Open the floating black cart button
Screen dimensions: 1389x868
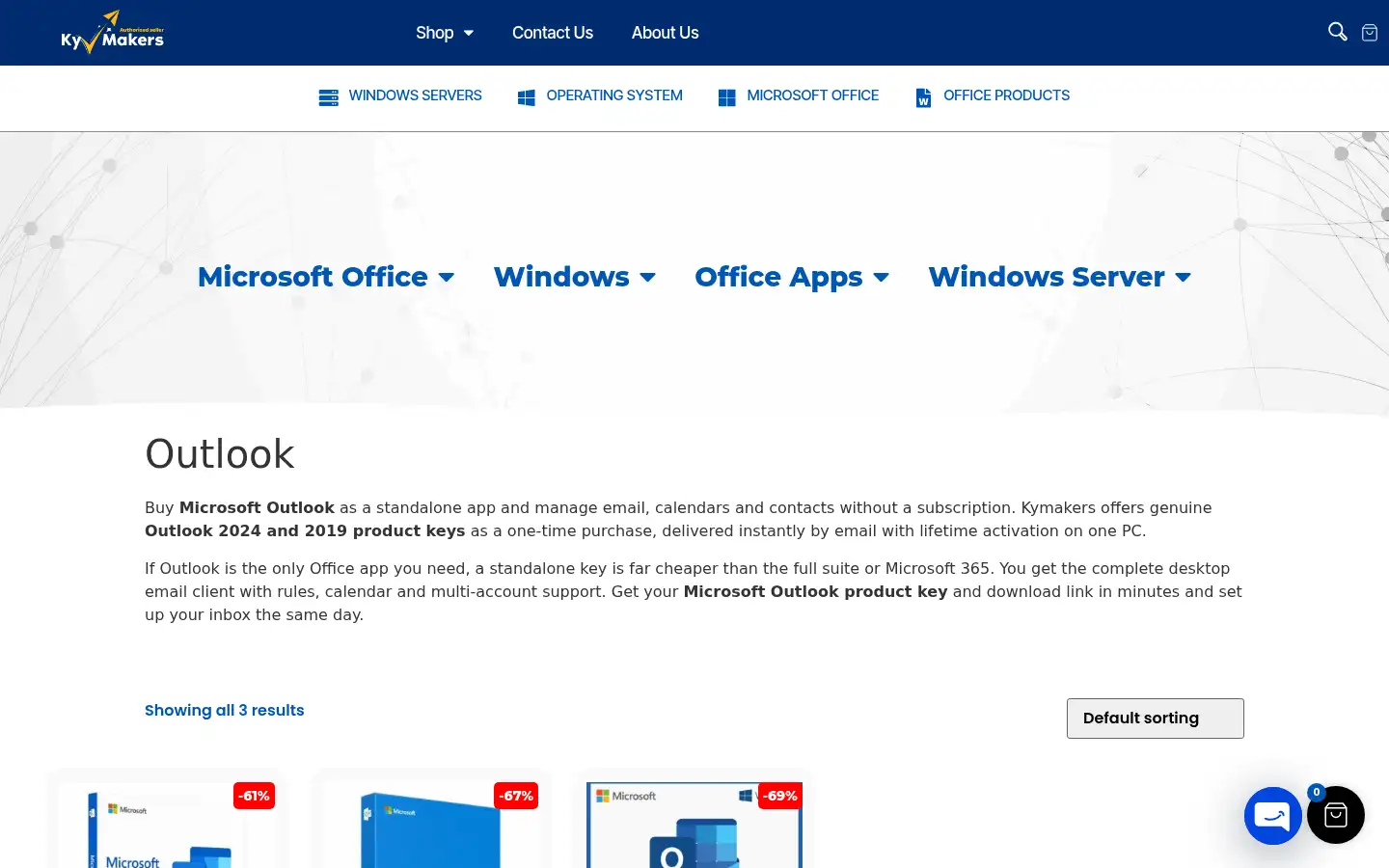pos(1336,815)
